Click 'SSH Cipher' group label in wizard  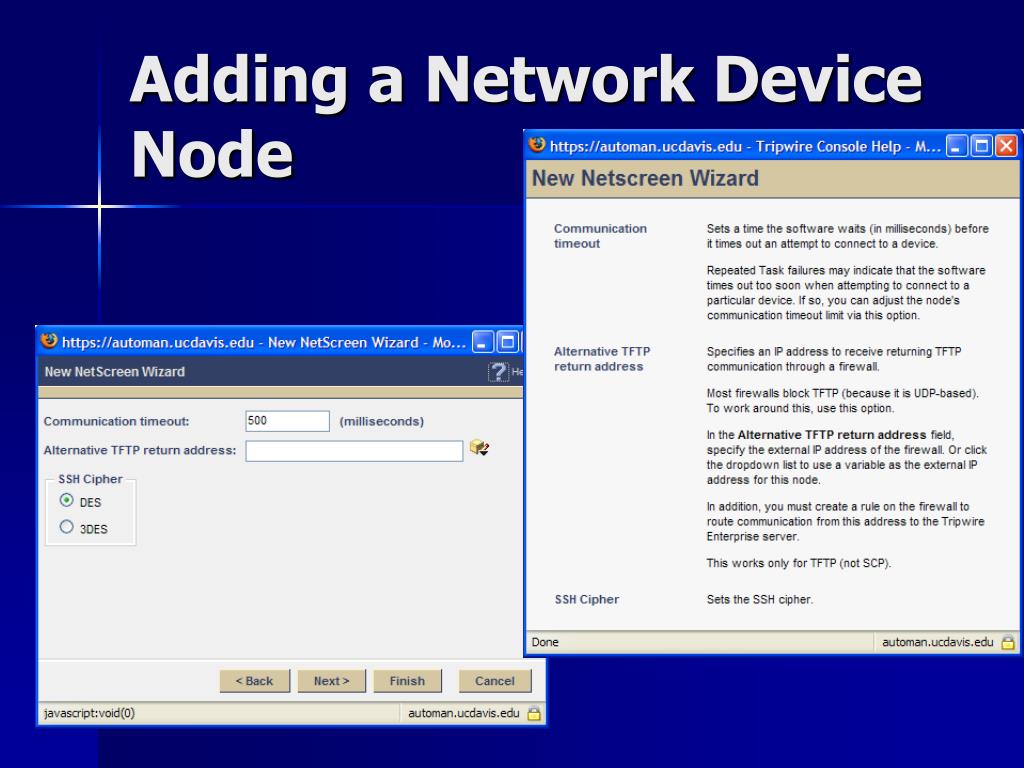(90, 479)
